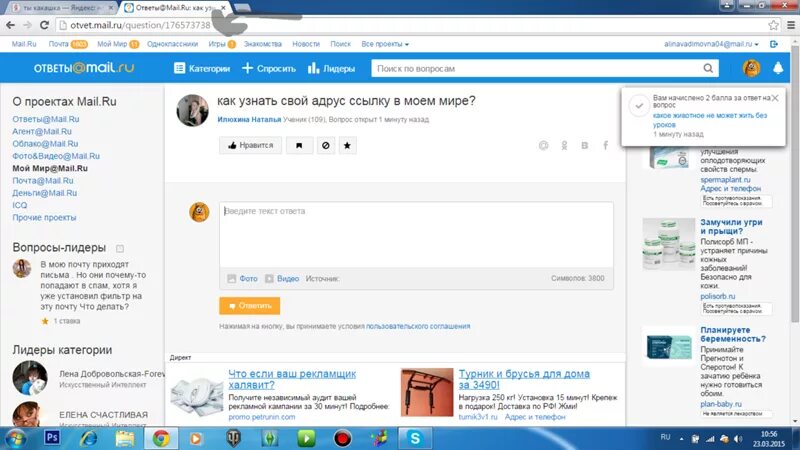Open the account email dropdown
Image resolution: width=800 pixels, height=450 pixels.
pyautogui.click(x=711, y=44)
